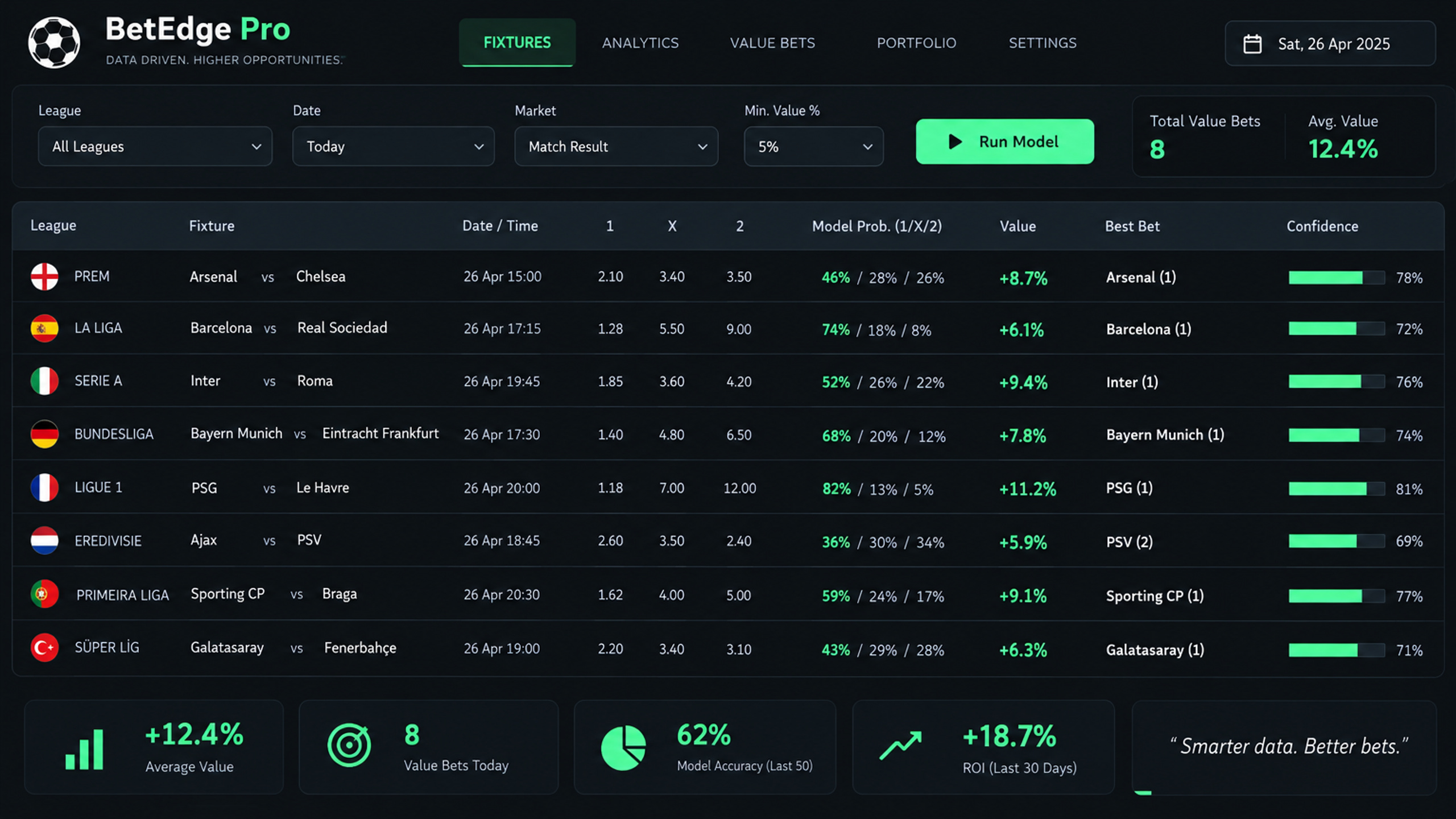Click the France flag icon for LIGUE 1
This screenshot has width=1456, height=819.
tap(44, 487)
